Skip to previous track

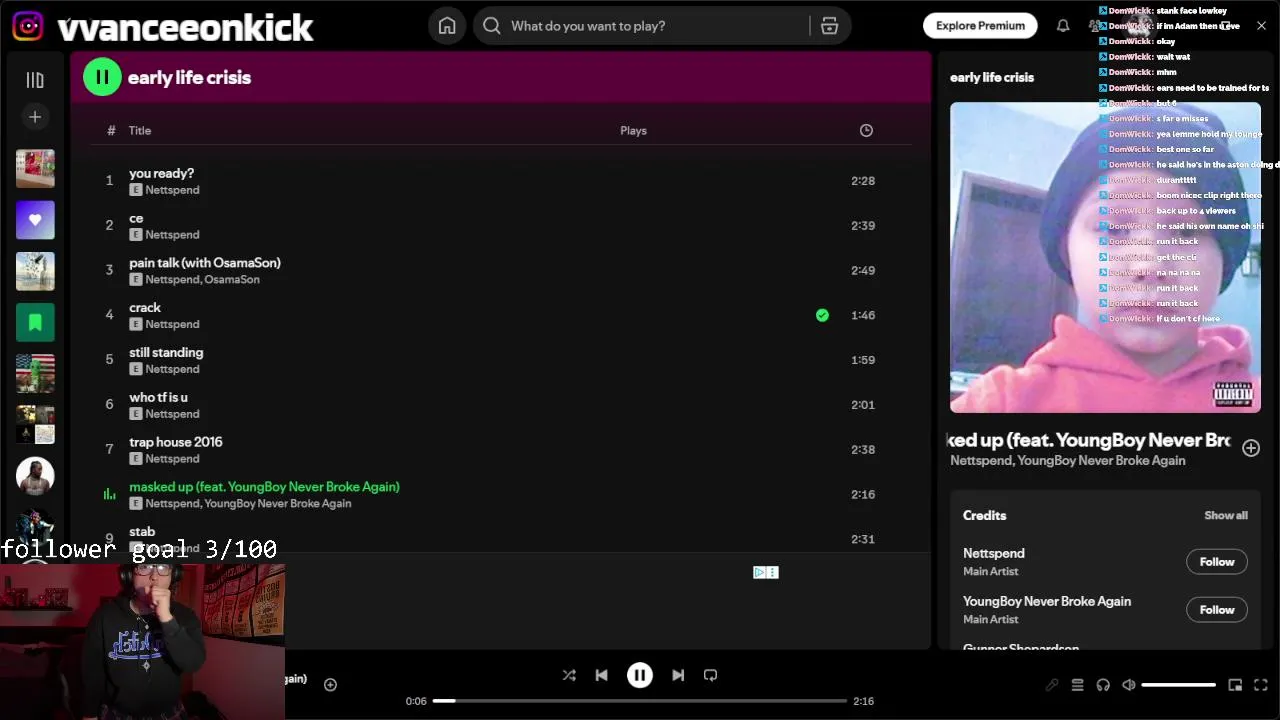click(x=601, y=675)
